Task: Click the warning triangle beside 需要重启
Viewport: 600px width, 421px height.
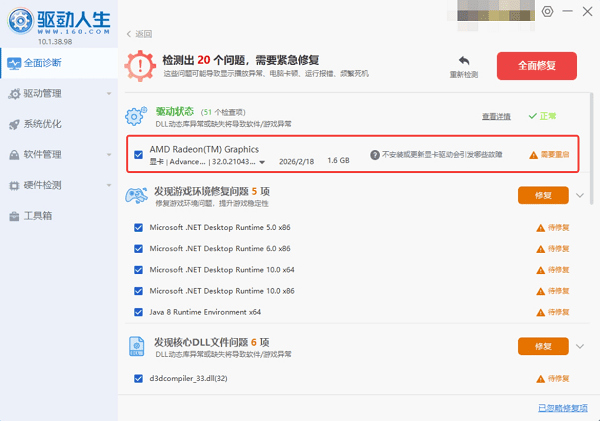Action: click(x=533, y=155)
